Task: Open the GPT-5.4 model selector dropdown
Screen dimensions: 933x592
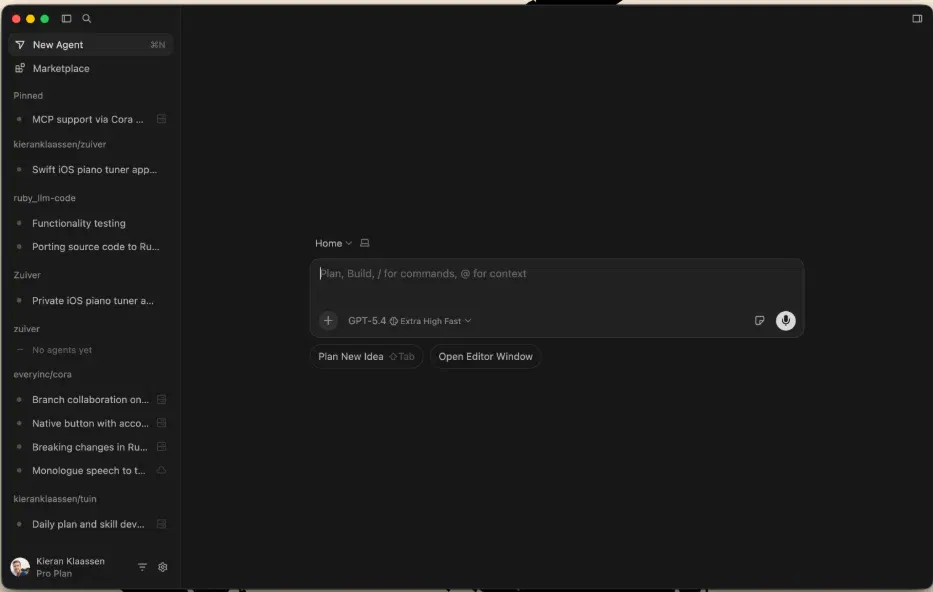Action: tap(409, 321)
